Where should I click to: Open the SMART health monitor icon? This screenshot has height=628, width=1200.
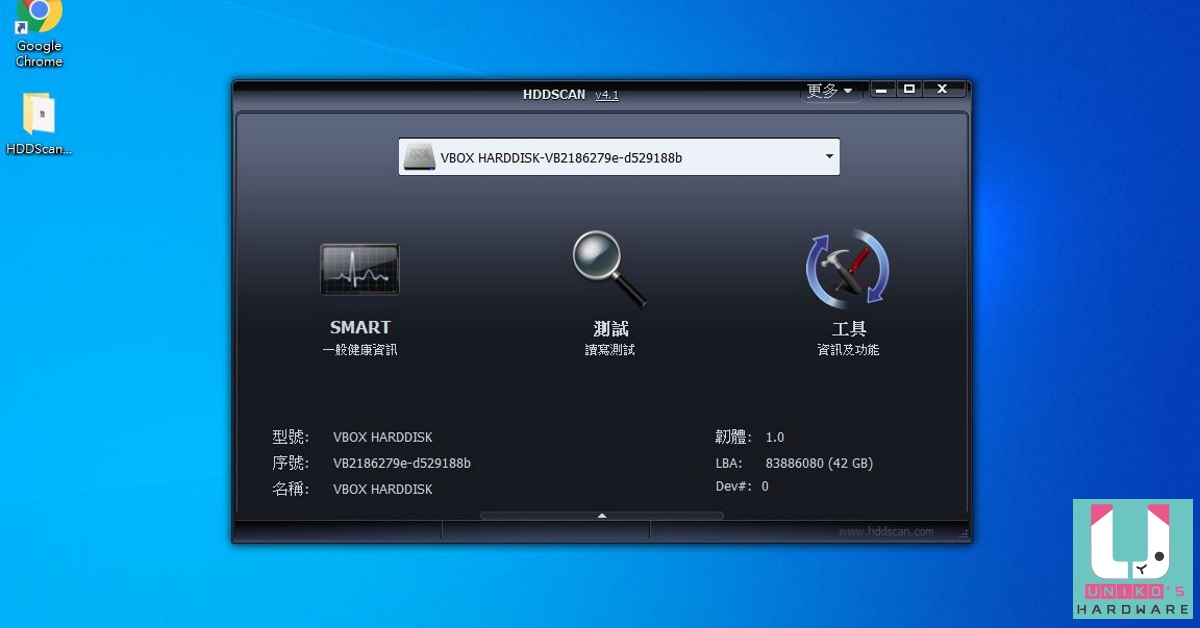359,269
